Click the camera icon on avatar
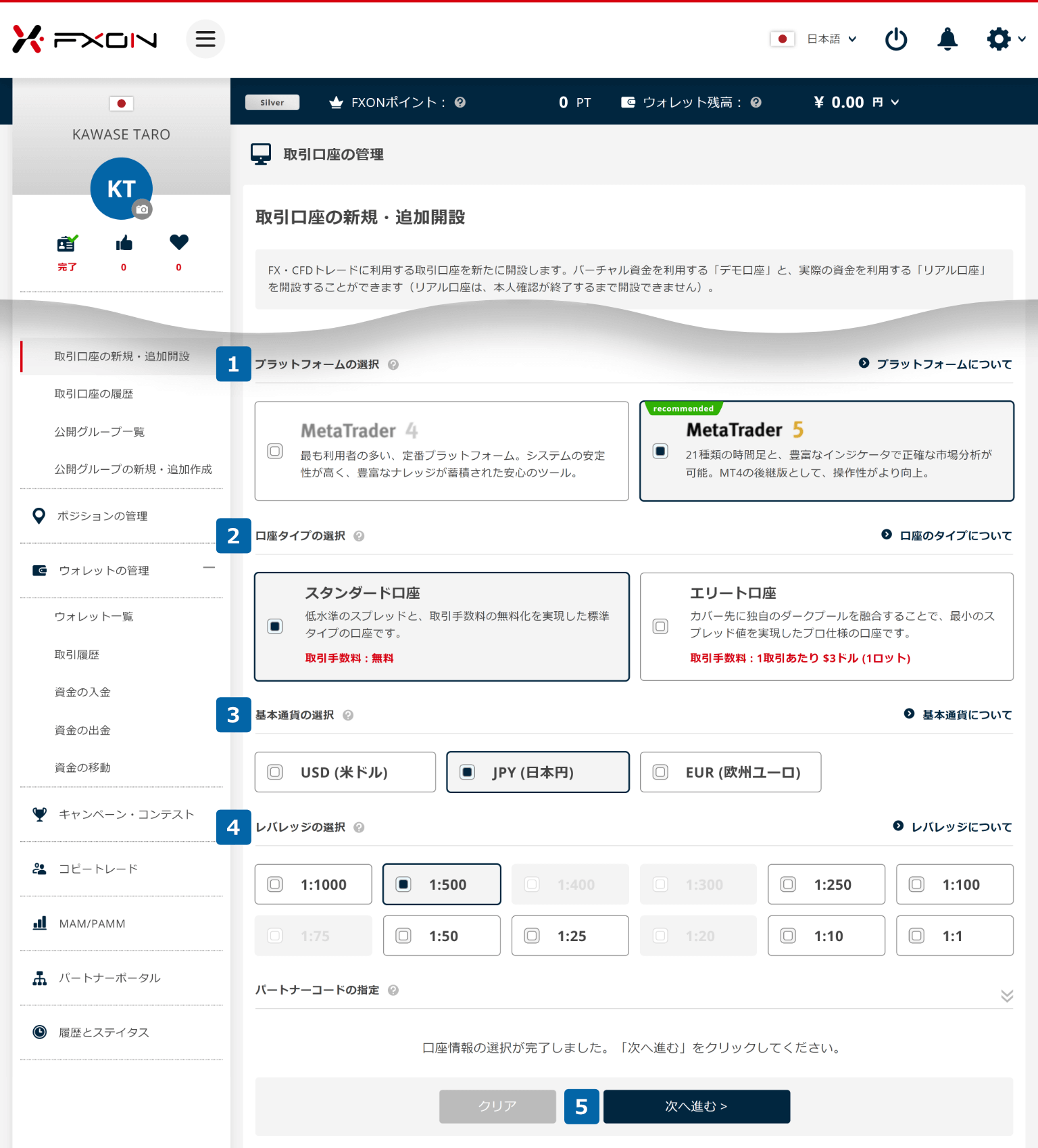The width and height of the screenshot is (1038, 1148). (x=142, y=210)
